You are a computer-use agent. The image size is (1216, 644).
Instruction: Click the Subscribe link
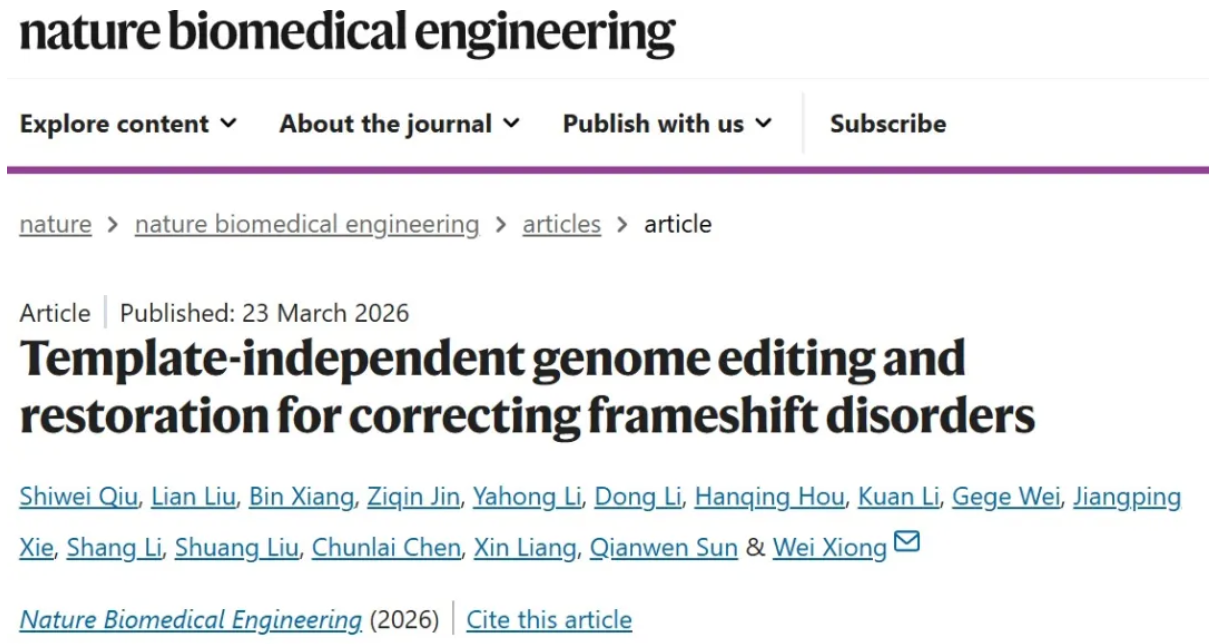(x=887, y=124)
